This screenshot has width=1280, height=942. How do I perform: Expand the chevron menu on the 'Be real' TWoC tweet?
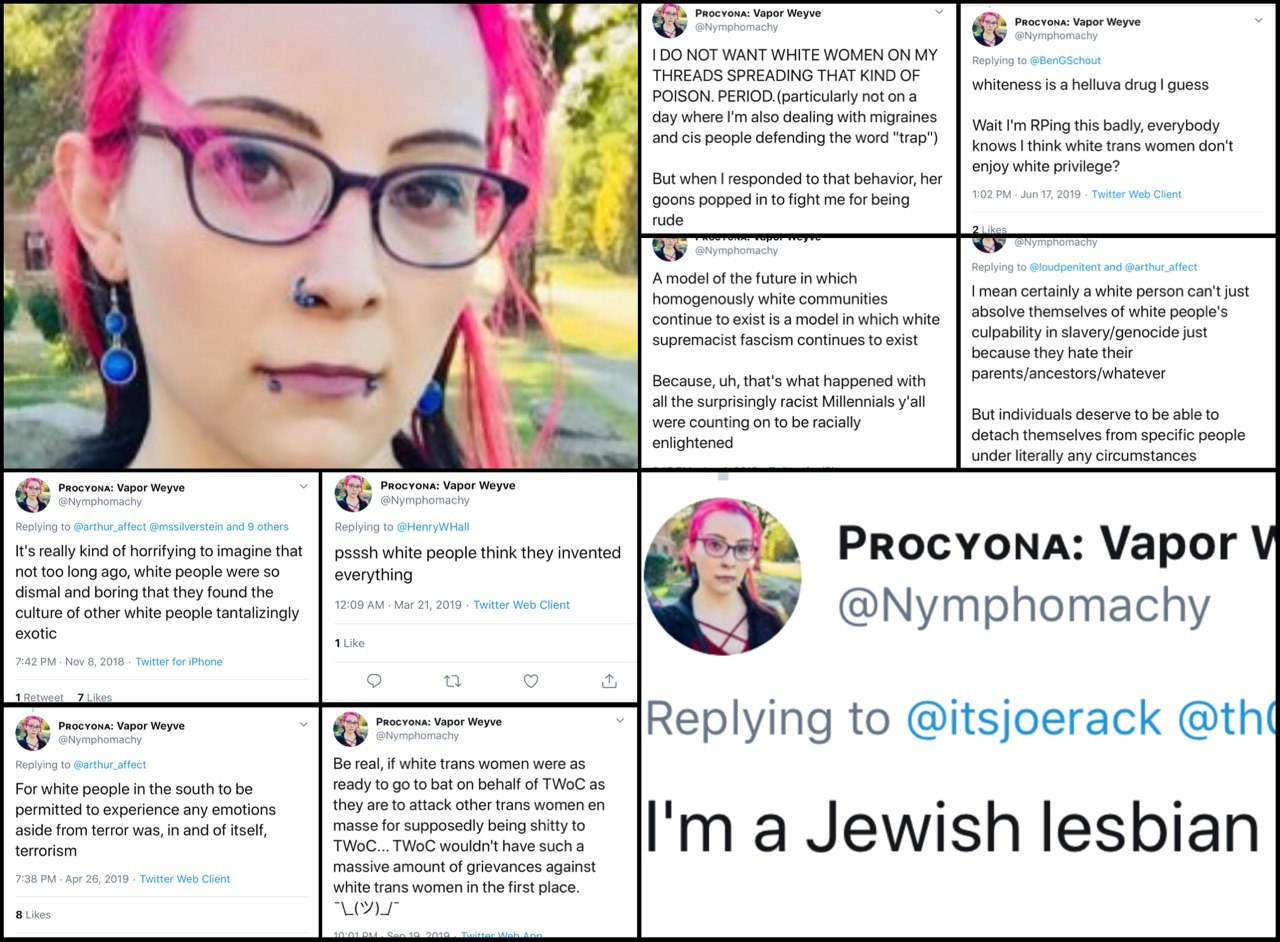tap(620, 720)
